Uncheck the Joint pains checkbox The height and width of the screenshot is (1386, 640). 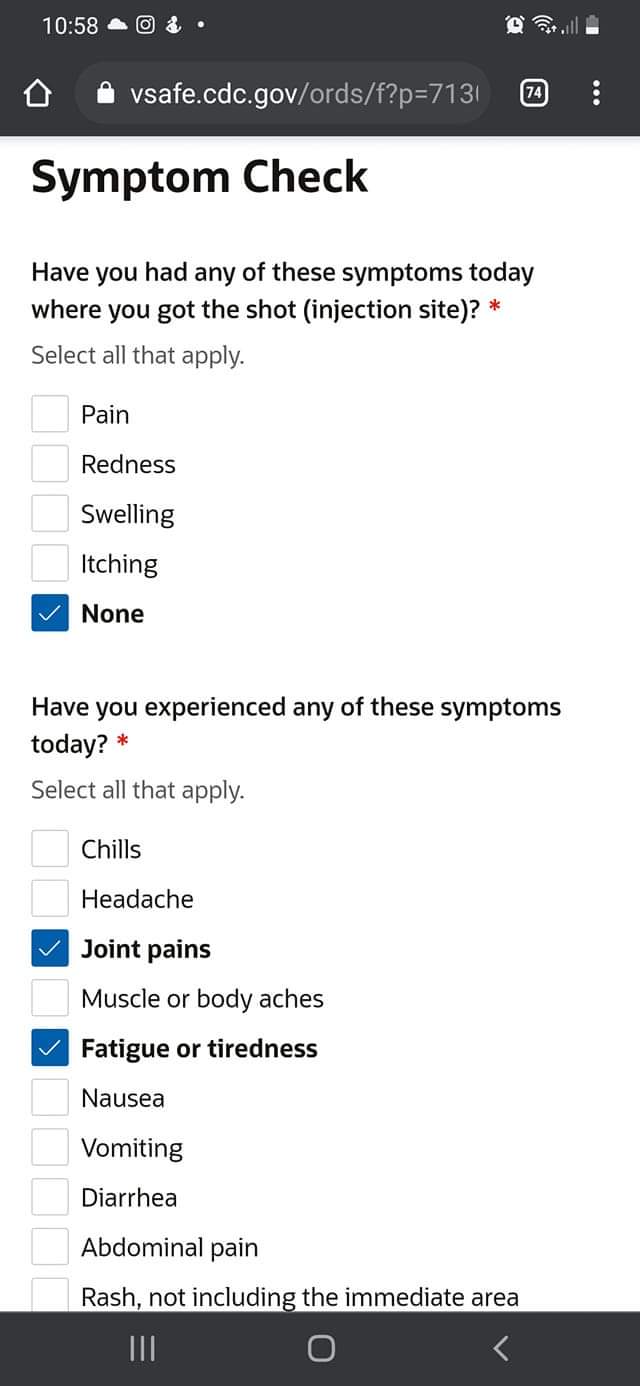click(x=50, y=949)
